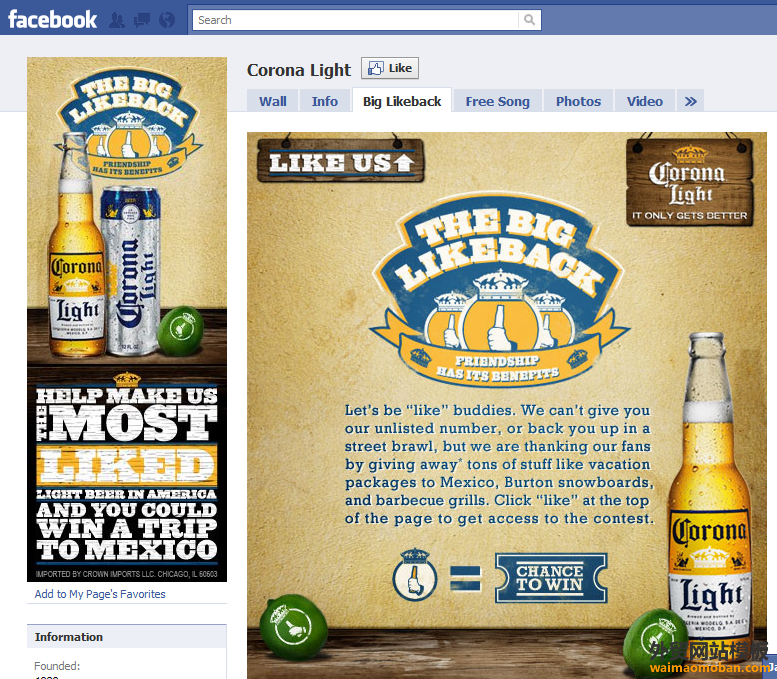Switch to the Wall tab

[273, 101]
